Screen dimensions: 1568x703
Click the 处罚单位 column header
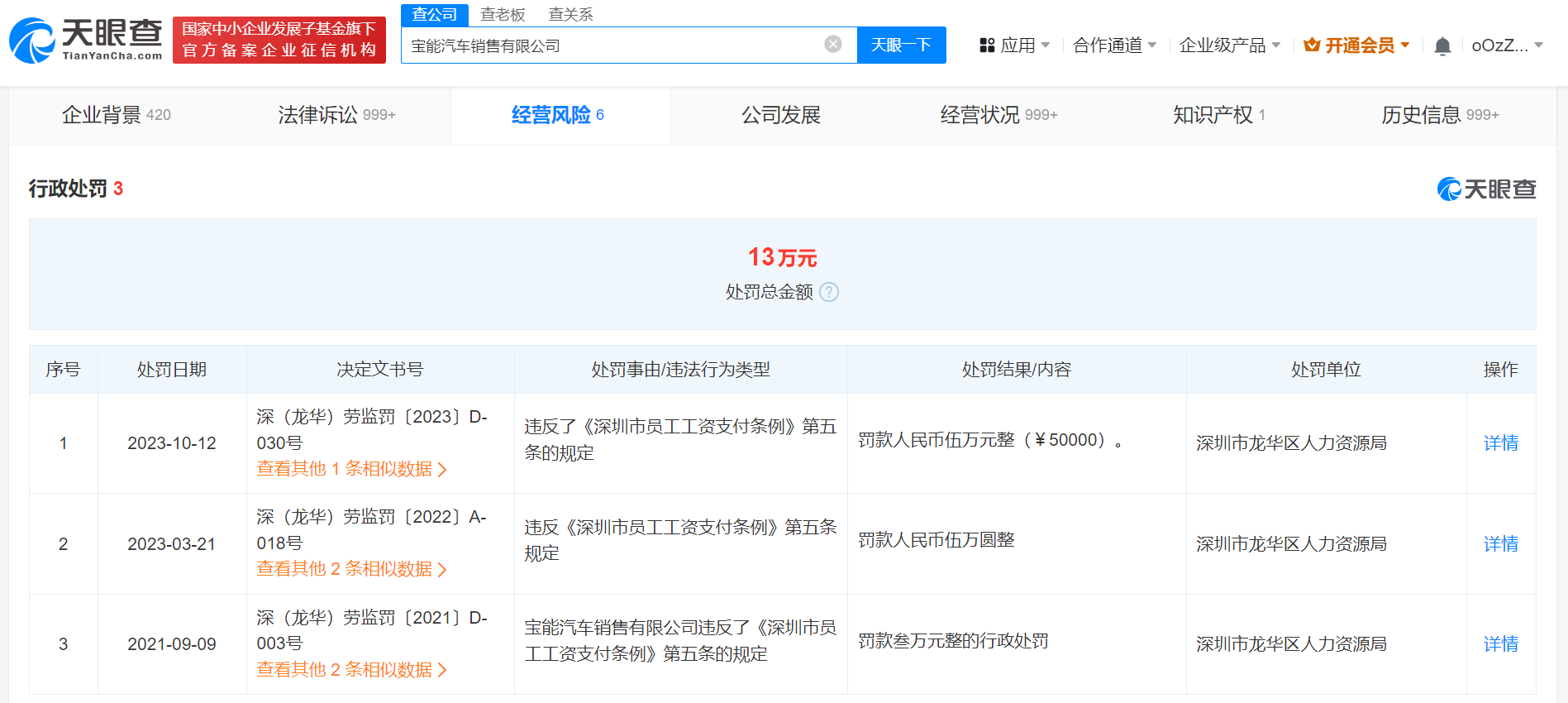pyautogui.click(x=1326, y=370)
